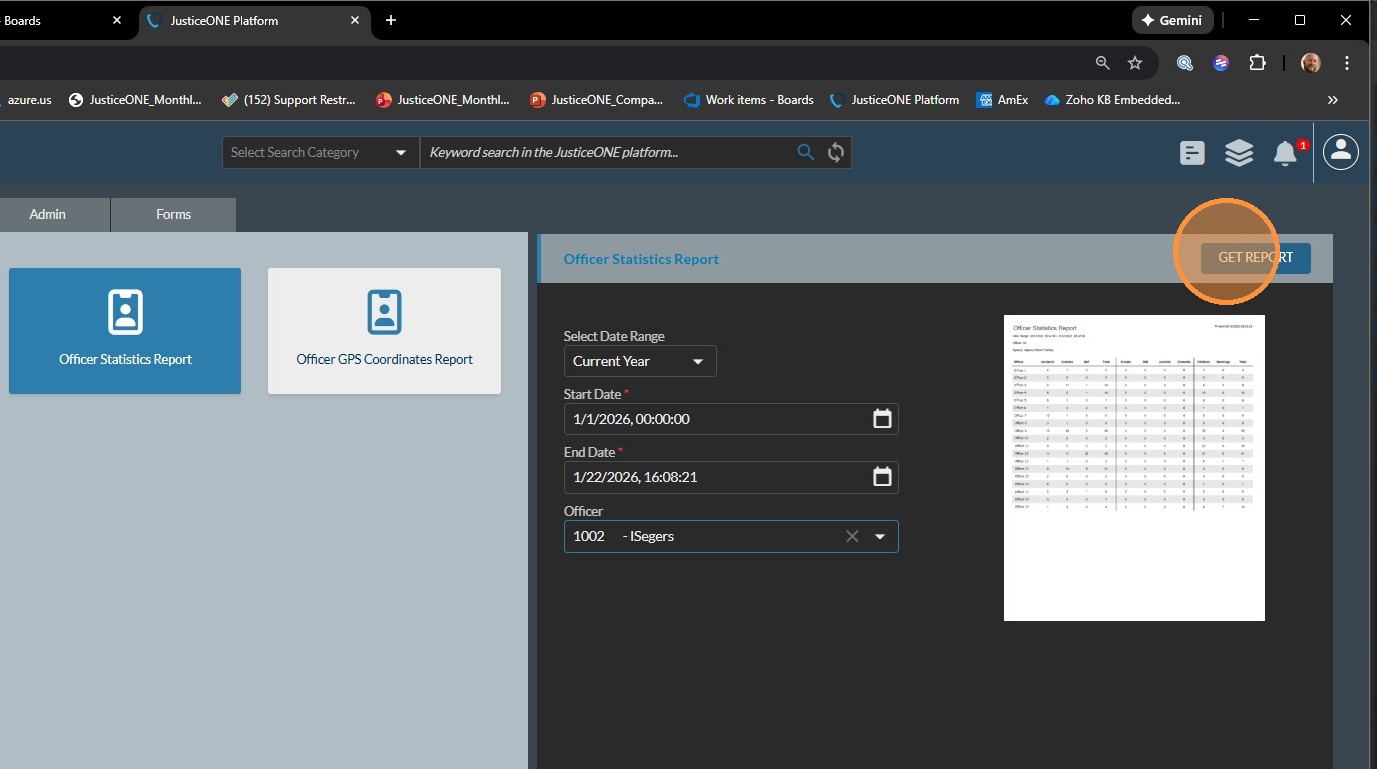The image size is (1377, 769).
Task: Click the GET REPORT button
Action: tap(1255, 258)
